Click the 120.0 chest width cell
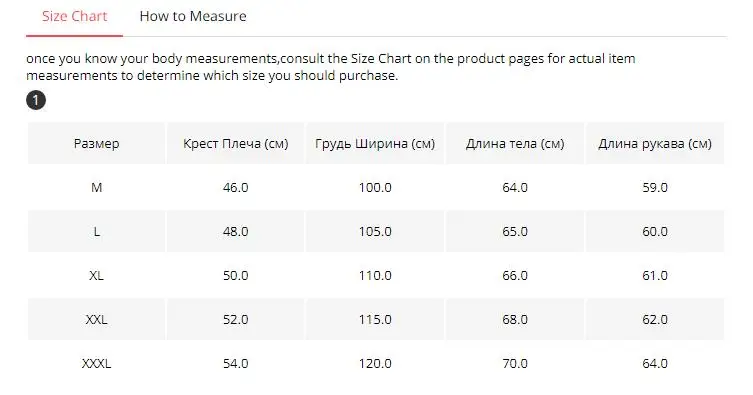 [x=375, y=364]
